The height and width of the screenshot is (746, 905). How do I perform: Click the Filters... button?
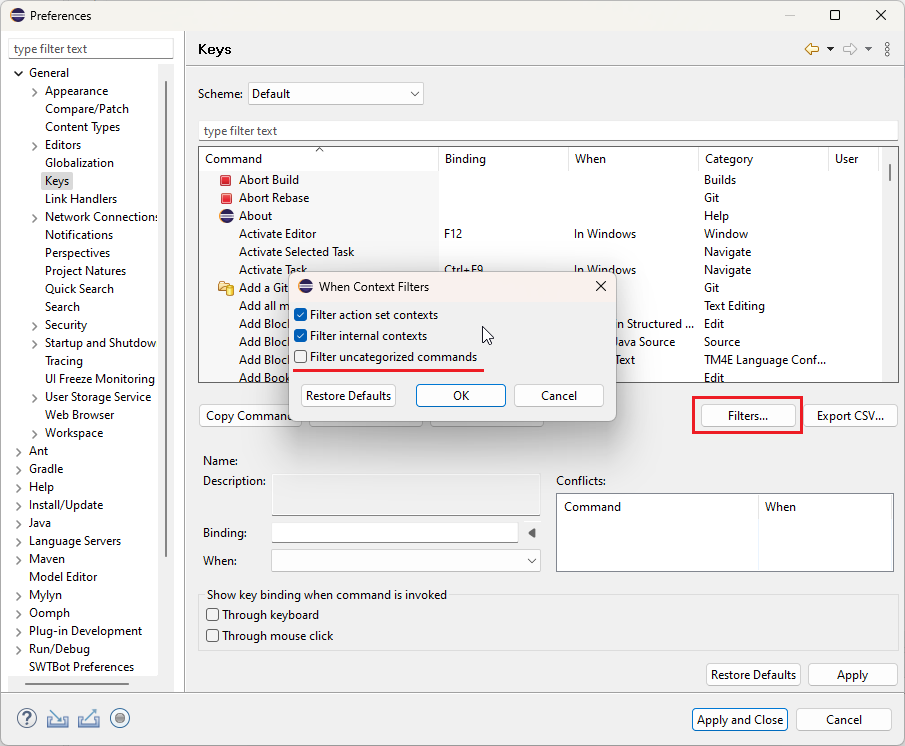(x=748, y=415)
